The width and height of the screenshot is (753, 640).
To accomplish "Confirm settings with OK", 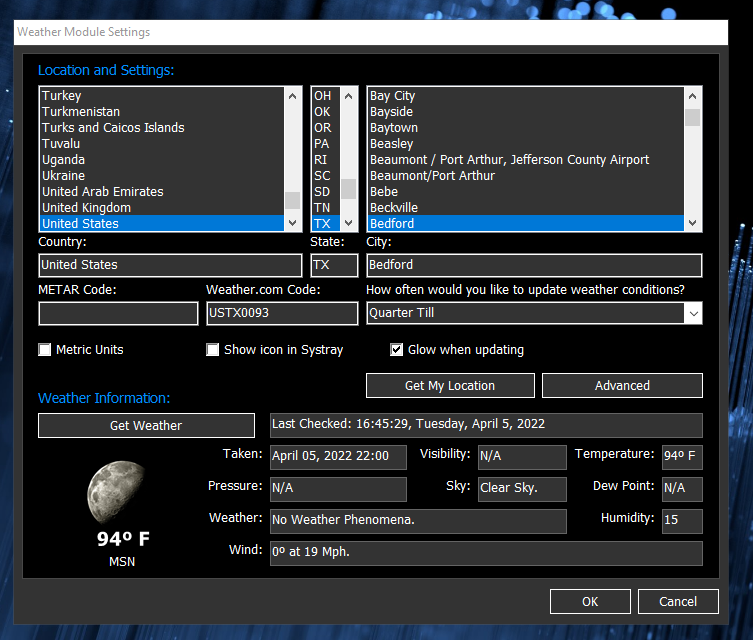I will click(590, 601).
